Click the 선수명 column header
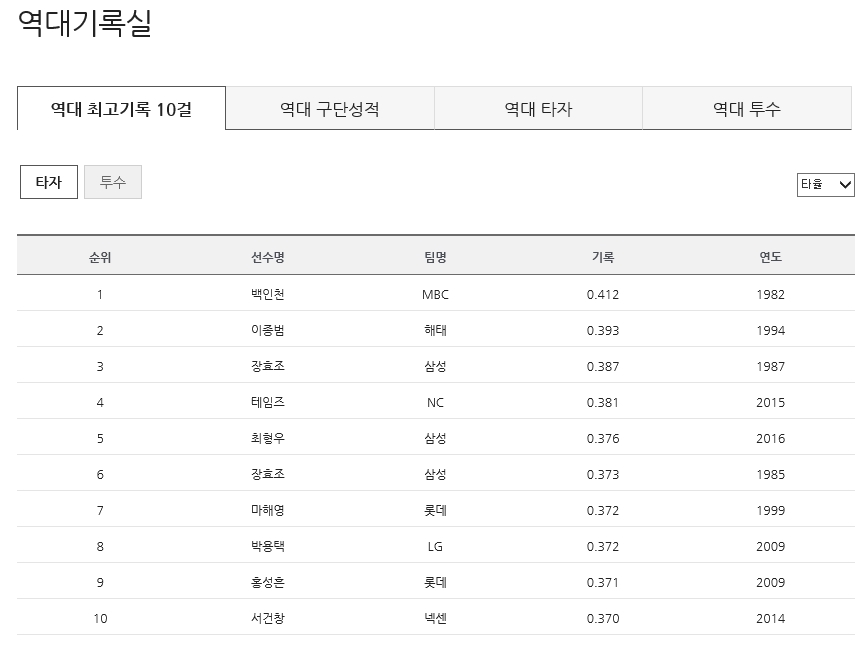The height and width of the screenshot is (663, 863). (x=267, y=257)
